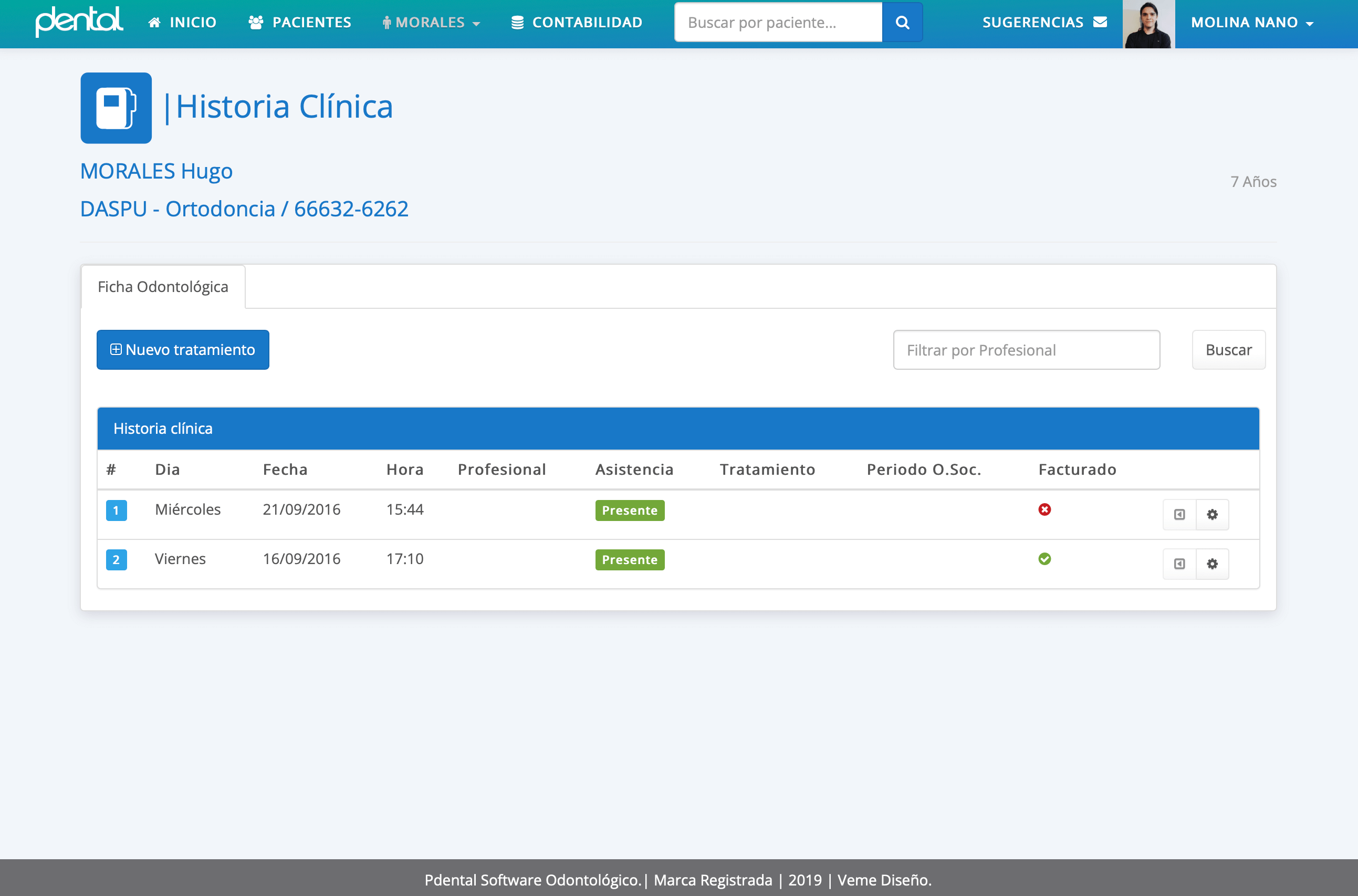
Task: Focus the Filtrar por Profesional field
Action: tap(1026, 350)
